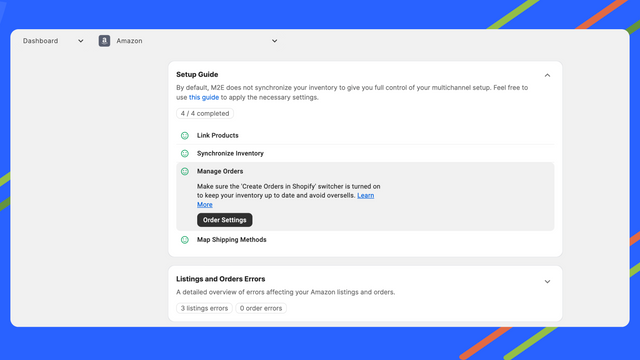This screenshot has height=360, width=640.
Task: Click the '4 / 4 completed' badge
Action: [x=205, y=113]
